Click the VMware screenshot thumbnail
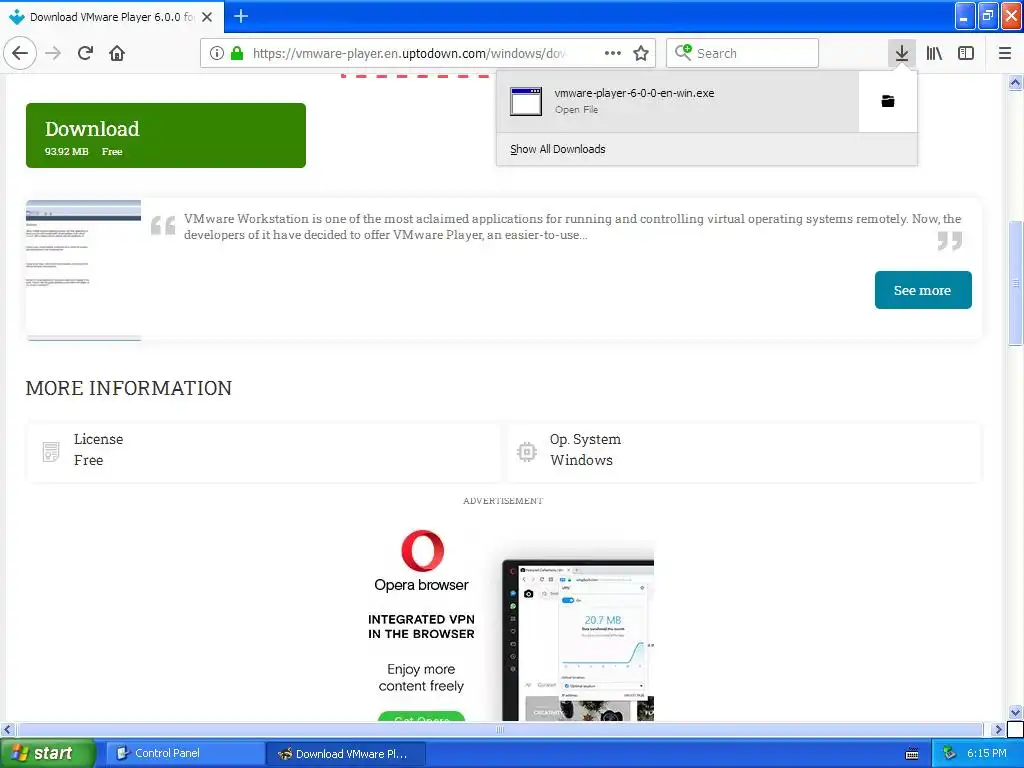The height and width of the screenshot is (768, 1024). click(84, 270)
